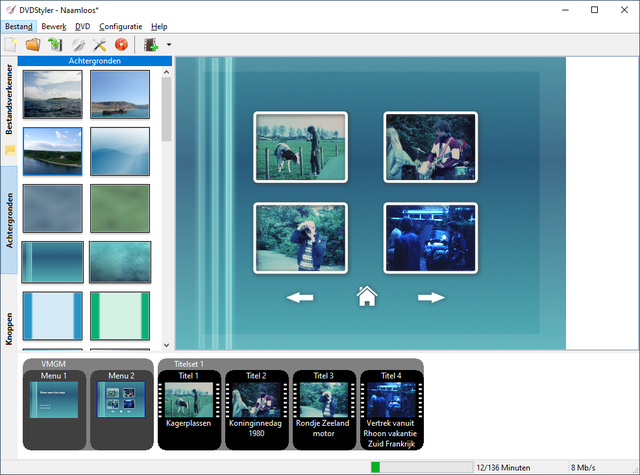The width and height of the screenshot is (640, 475).
Task: Click the left arrow on menu canvas
Action: [300, 297]
